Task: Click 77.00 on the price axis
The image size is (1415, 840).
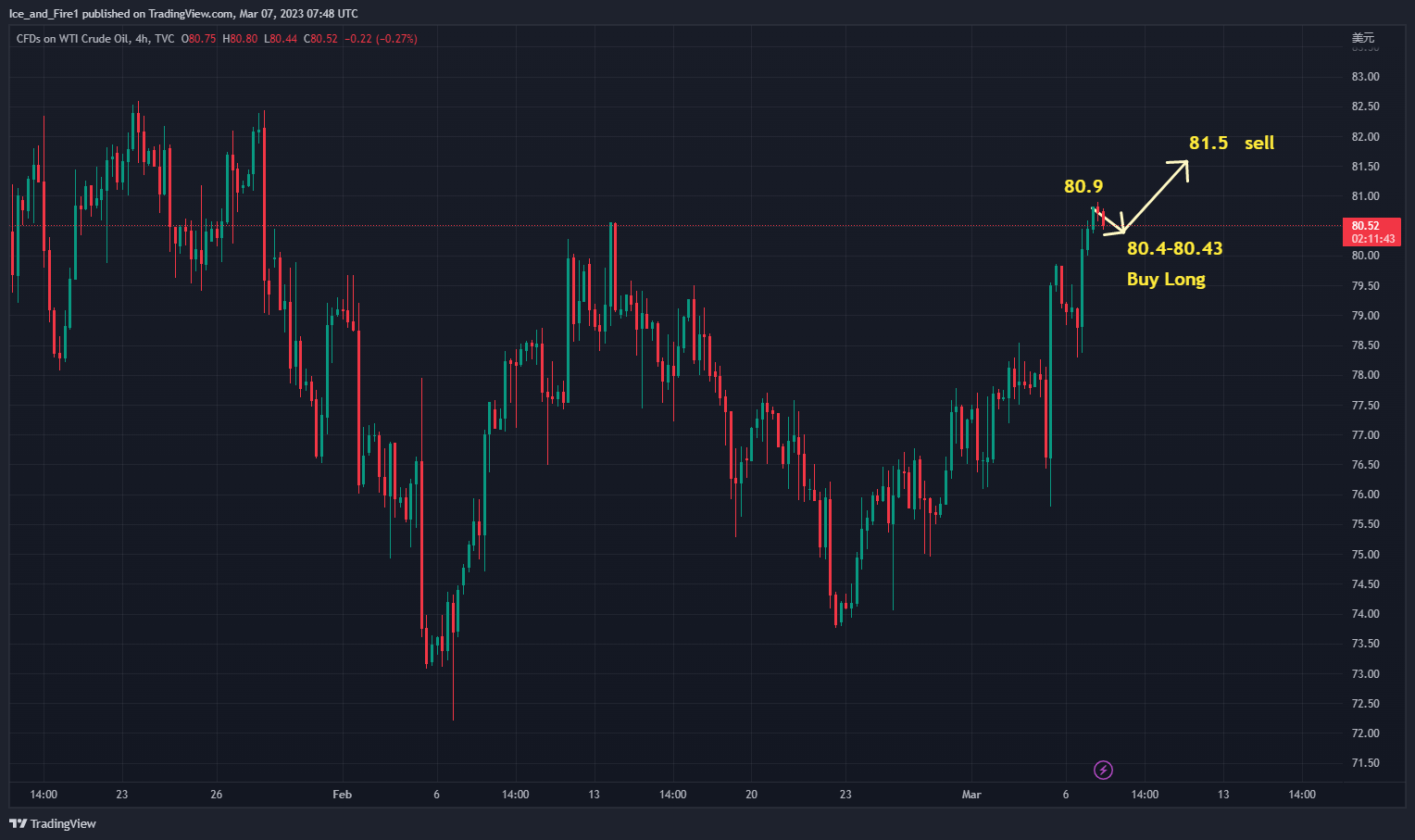Action: (1365, 435)
